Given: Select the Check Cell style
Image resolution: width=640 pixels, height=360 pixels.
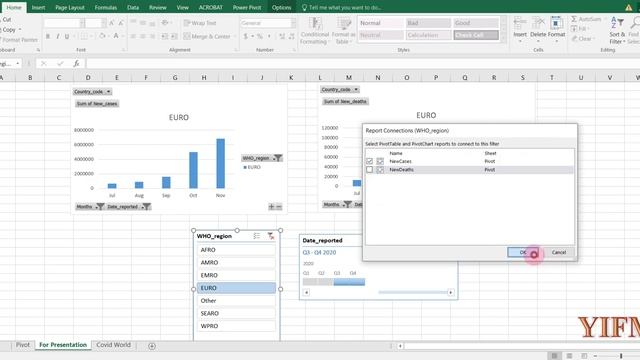Looking at the screenshot, I should pos(476,35).
